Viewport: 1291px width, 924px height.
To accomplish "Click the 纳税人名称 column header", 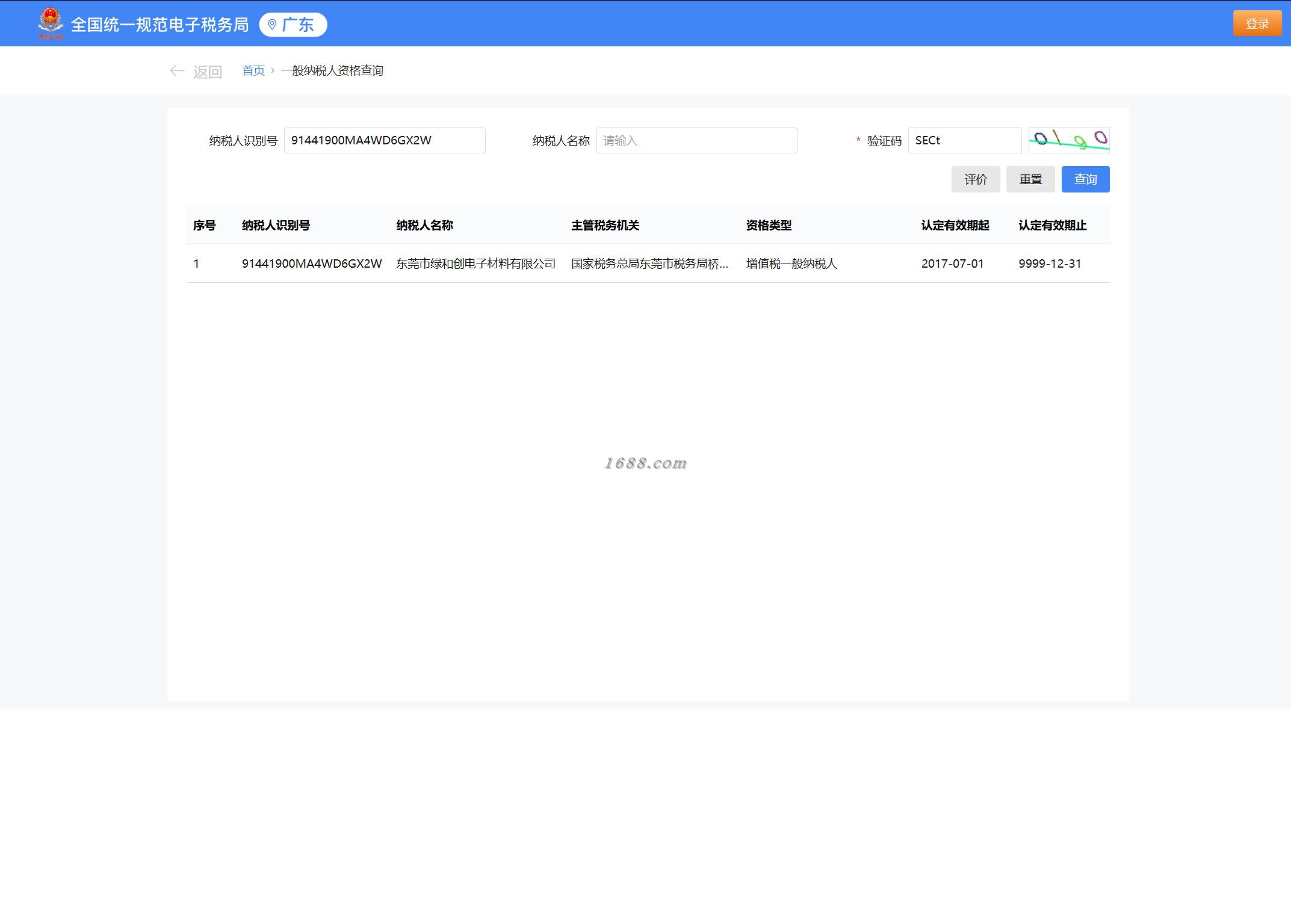I will coord(424,225).
